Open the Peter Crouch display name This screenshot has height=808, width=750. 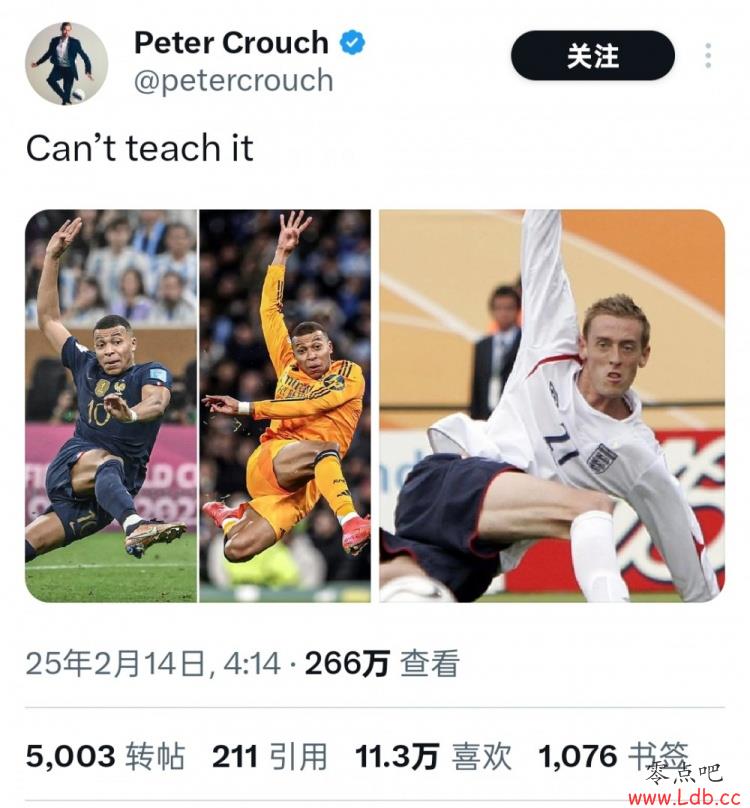pyautogui.click(x=231, y=42)
